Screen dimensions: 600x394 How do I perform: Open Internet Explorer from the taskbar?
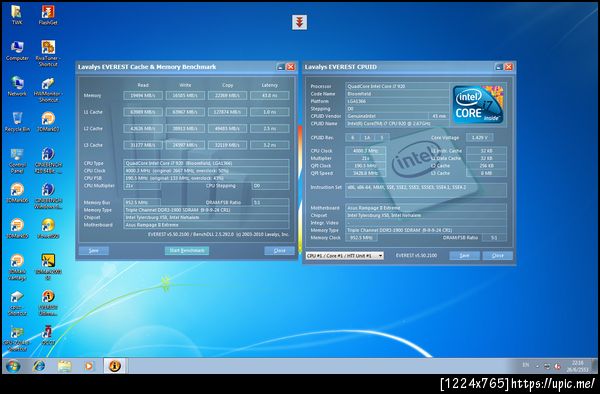(x=39, y=366)
